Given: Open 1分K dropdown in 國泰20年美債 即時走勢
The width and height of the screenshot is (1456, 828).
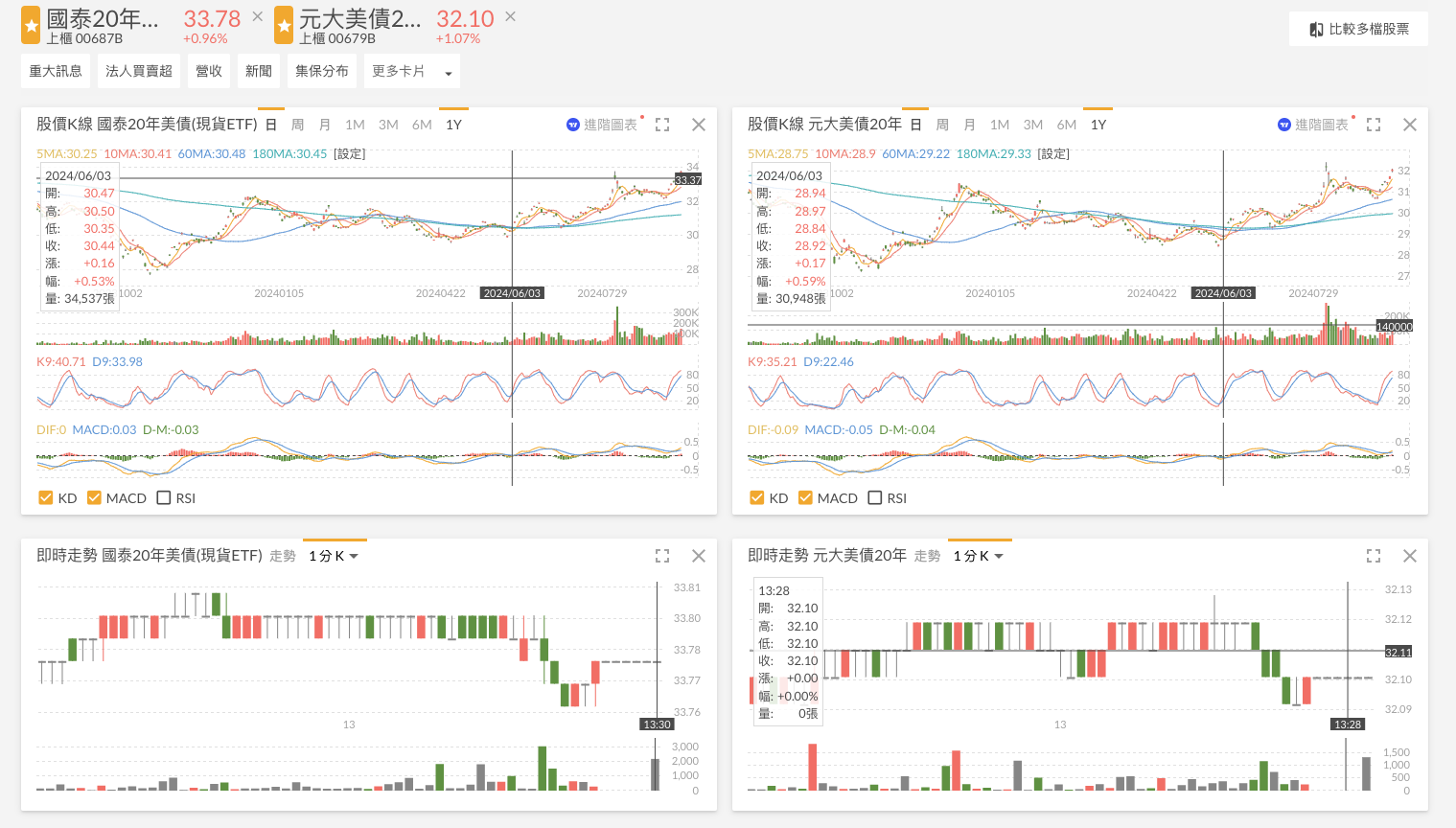Looking at the screenshot, I should (x=333, y=556).
